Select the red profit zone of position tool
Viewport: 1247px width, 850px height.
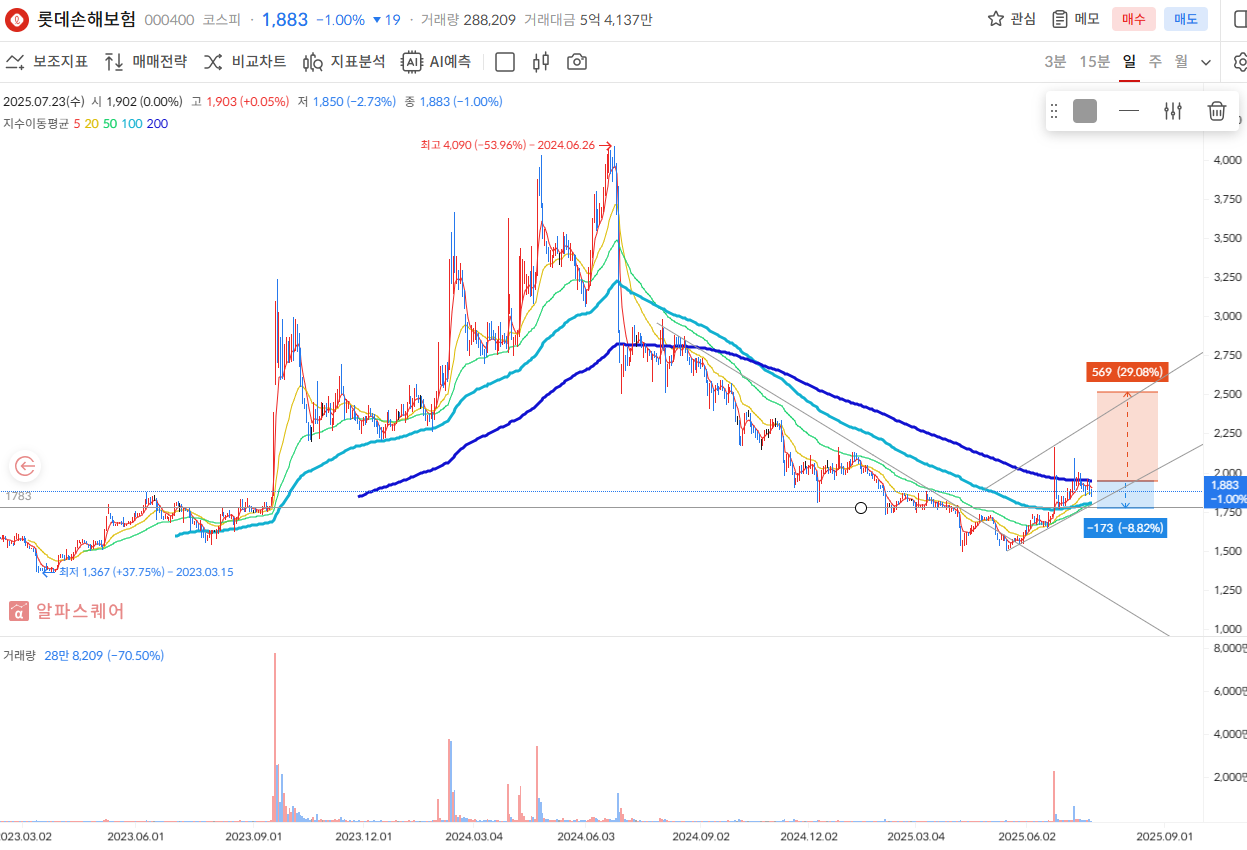[1127, 436]
